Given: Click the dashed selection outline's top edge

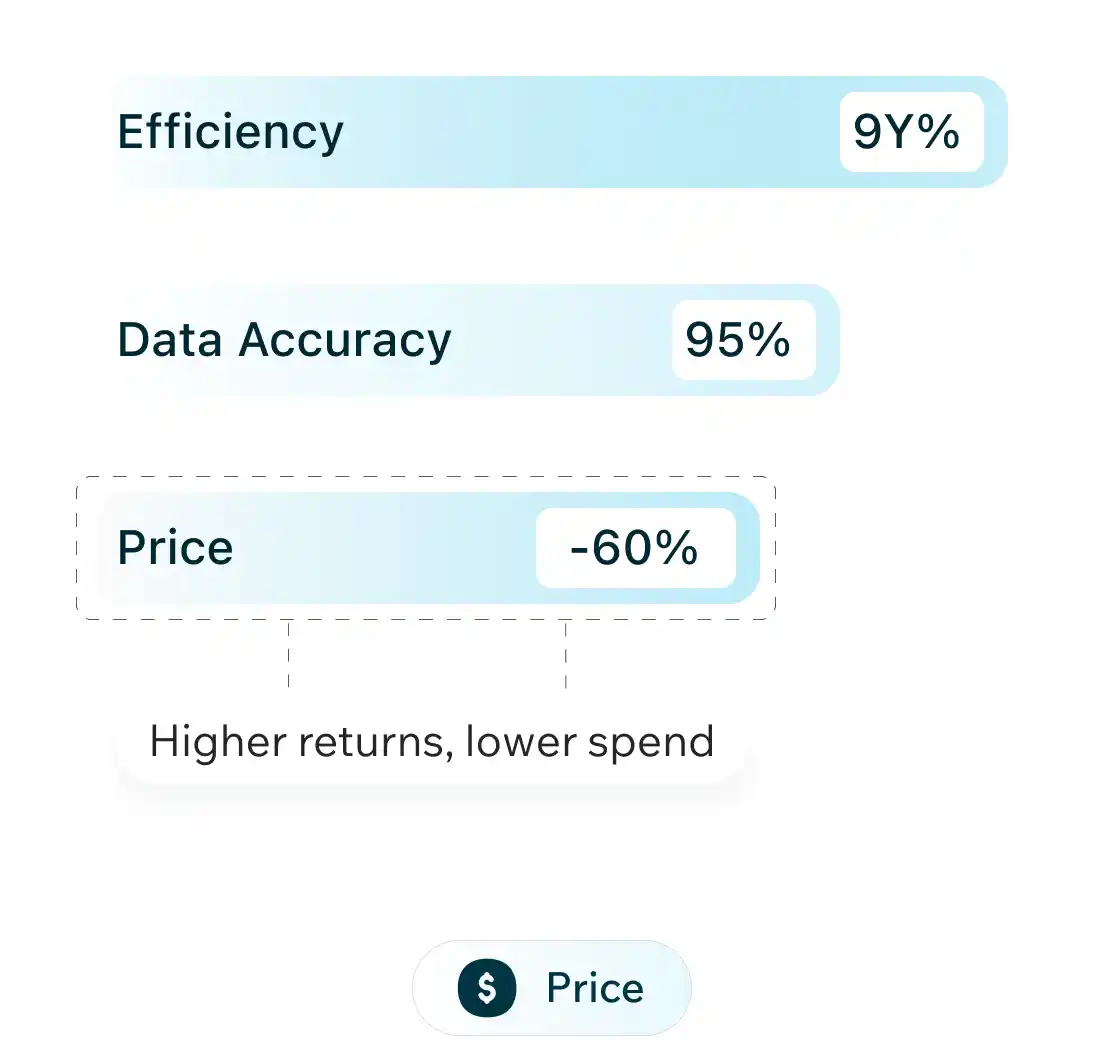Looking at the screenshot, I should (x=427, y=477).
